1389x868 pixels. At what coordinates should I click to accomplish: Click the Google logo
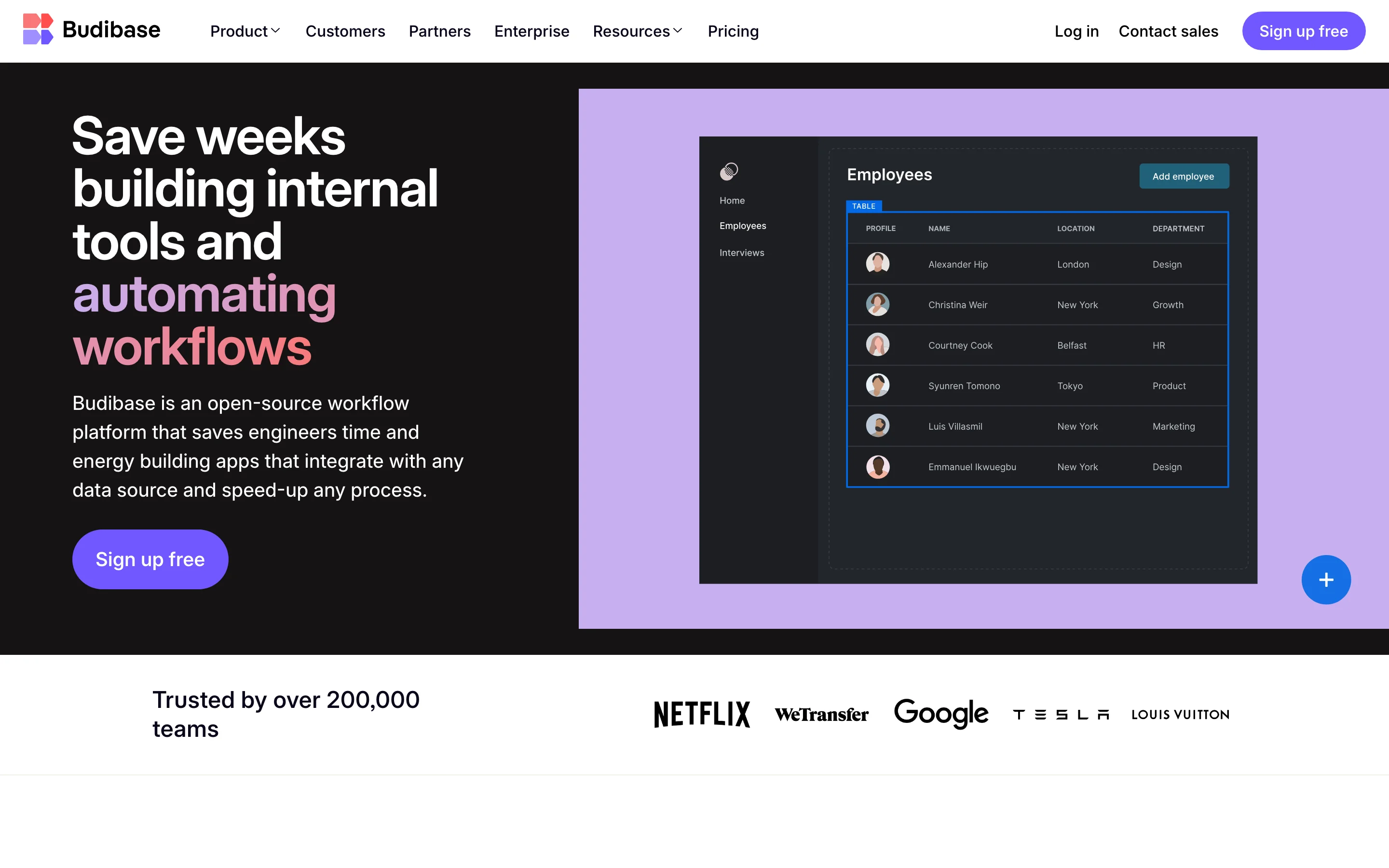point(941,713)
